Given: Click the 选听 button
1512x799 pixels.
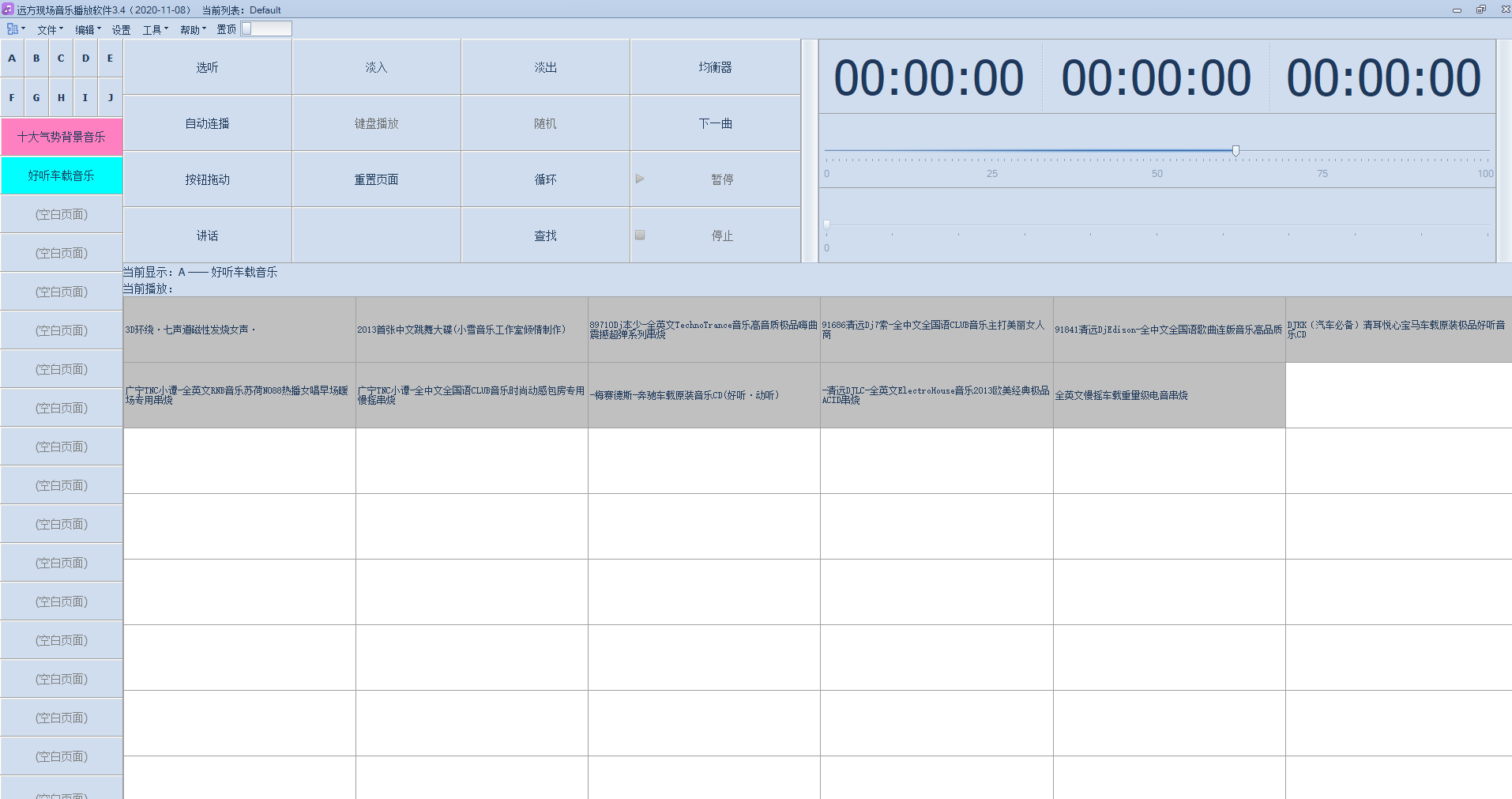Looking at the screenshot, I should point(208,67).
